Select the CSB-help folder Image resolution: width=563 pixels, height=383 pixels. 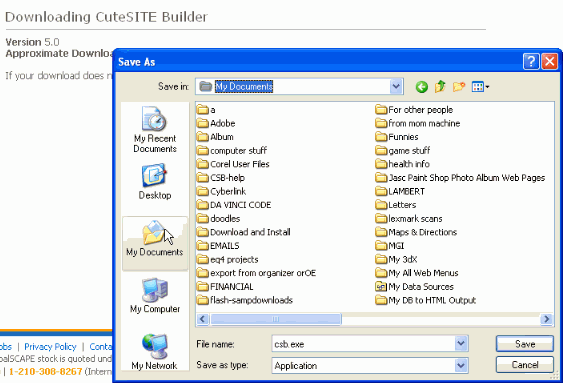pyautogui.click(x=221, y=178)
